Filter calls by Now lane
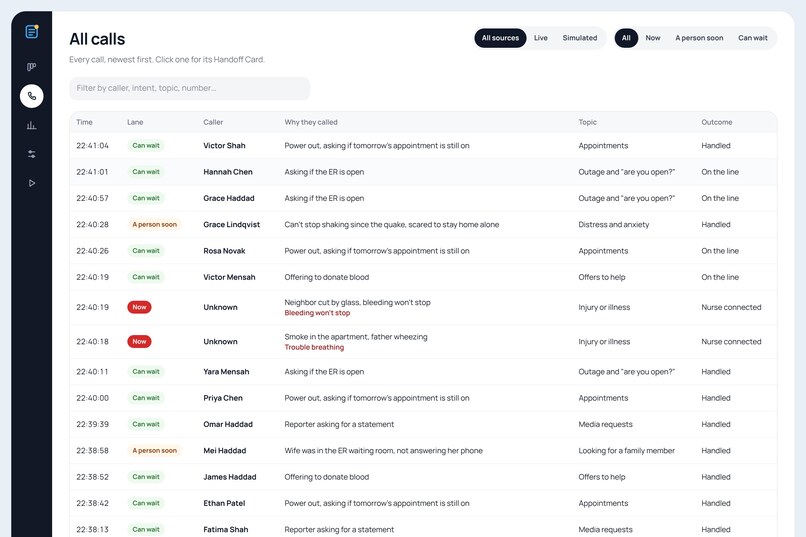 tap(653, 38)
